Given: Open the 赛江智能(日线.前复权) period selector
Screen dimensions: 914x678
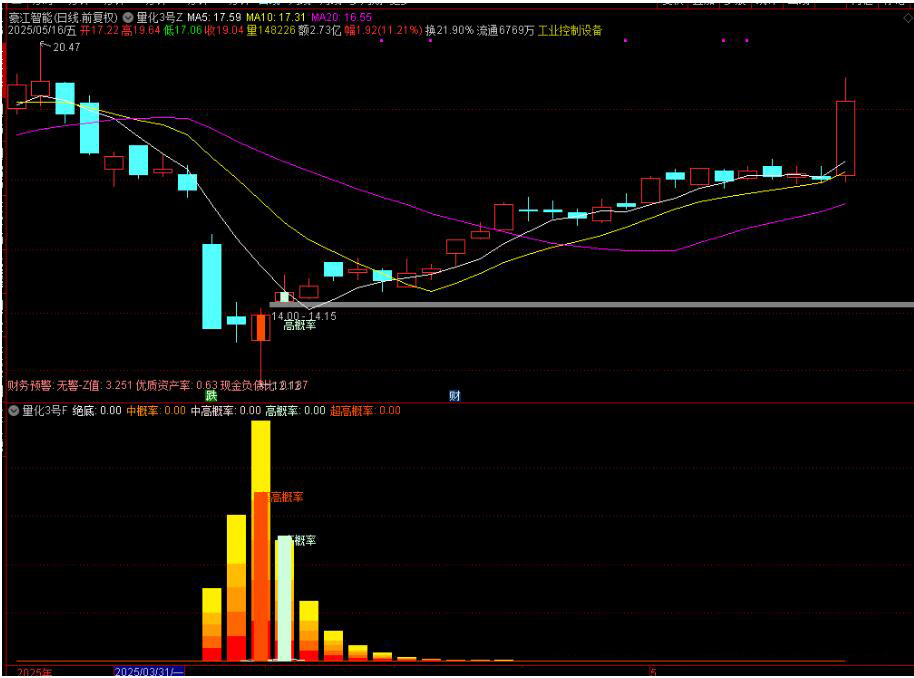Looking at the screenshot, I should (x=62, y=18).
